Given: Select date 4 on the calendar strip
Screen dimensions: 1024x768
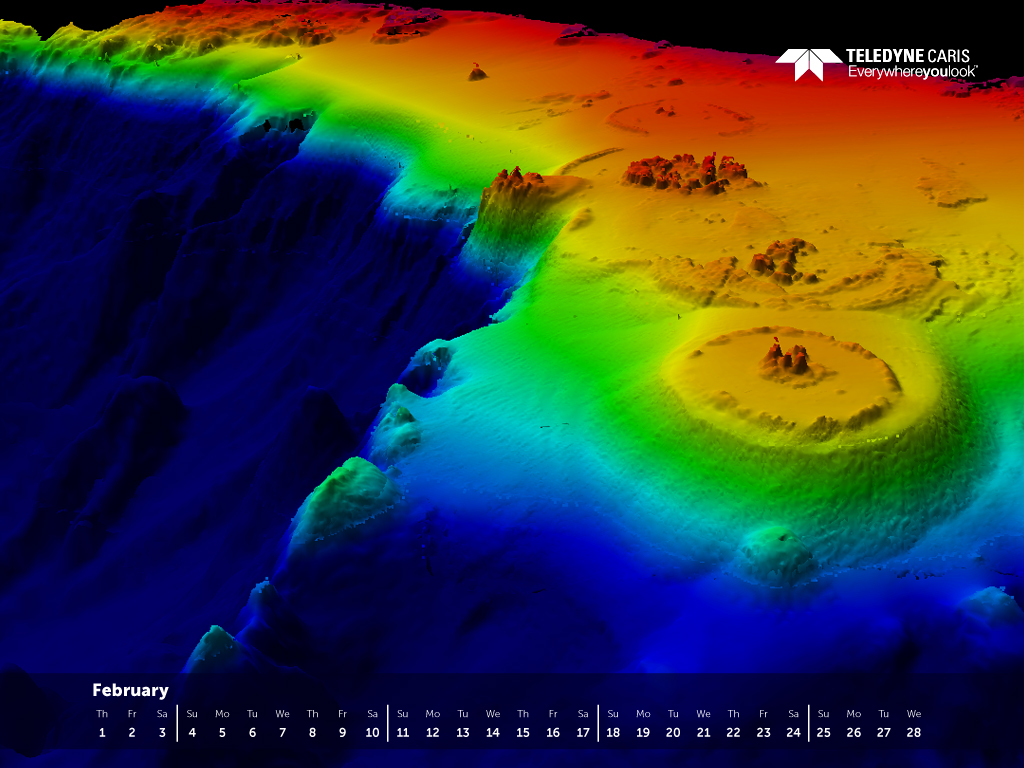Looking at the screenshot, I should (x=192, y=732).
